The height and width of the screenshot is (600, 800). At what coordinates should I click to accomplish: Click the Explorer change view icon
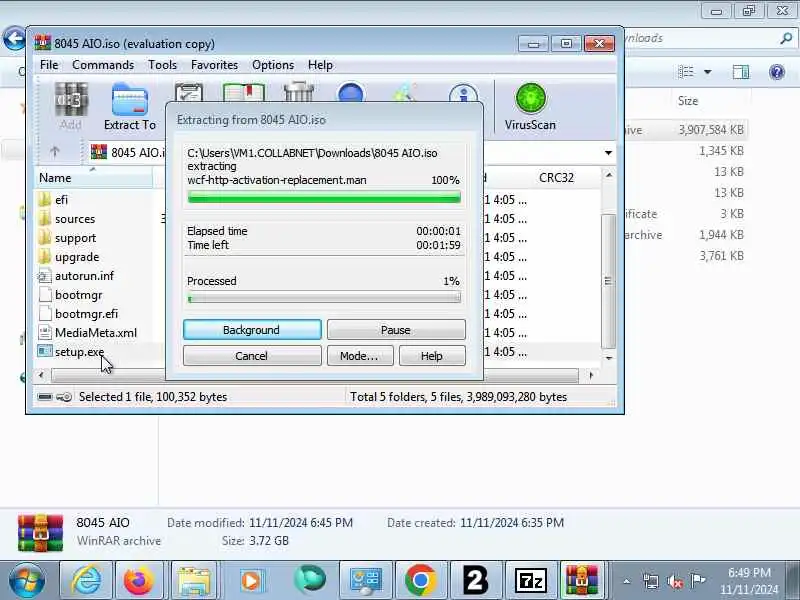coord(686,72)
